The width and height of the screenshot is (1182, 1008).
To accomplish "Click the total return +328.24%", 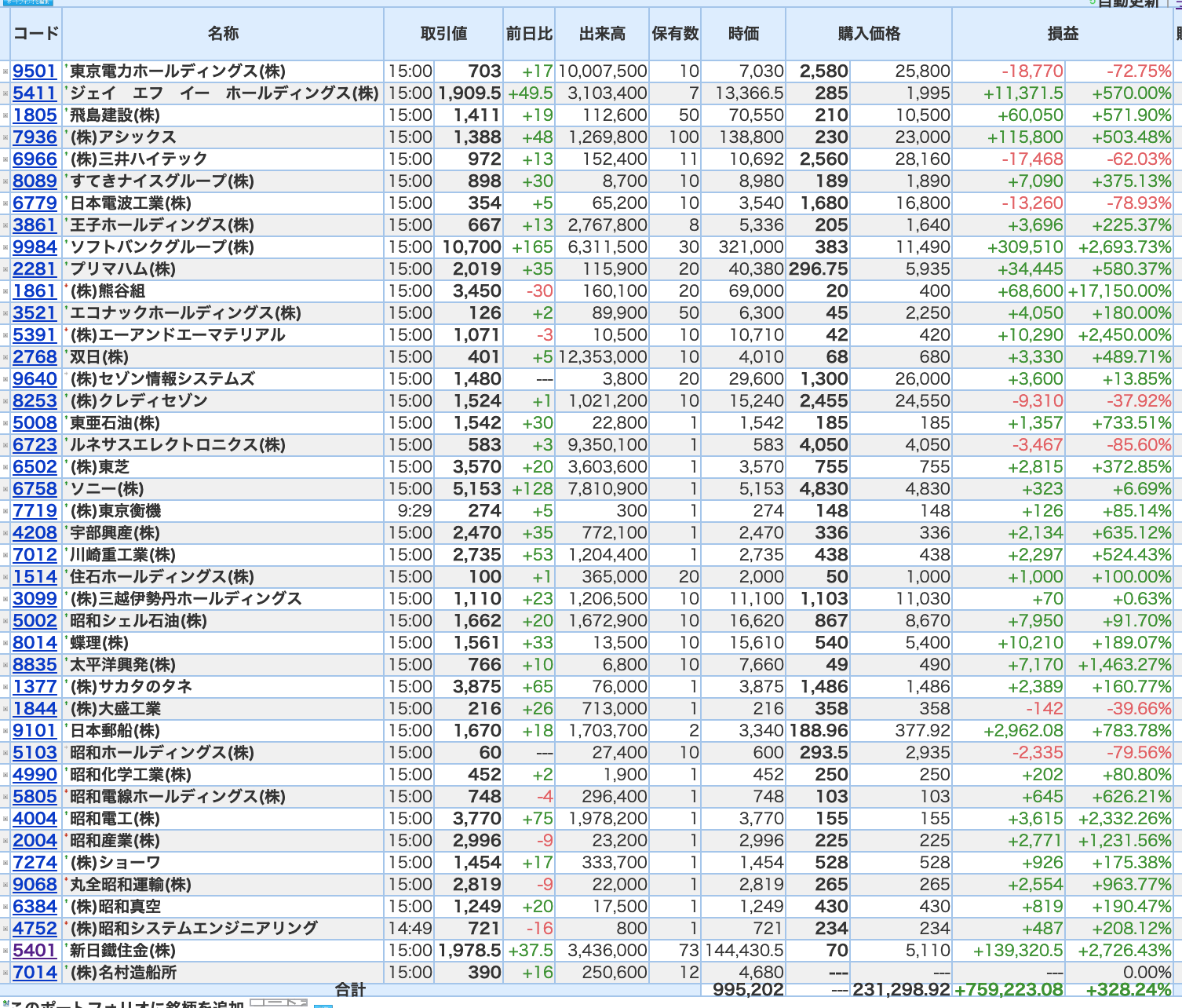I will click(1129, 990).
